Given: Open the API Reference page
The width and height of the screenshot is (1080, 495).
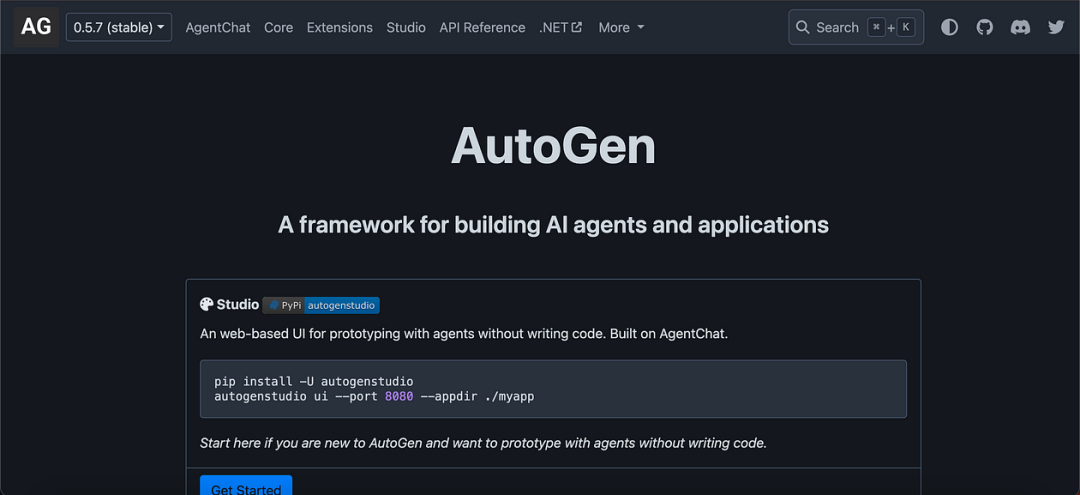Looking at the screenshot, I should pyautogui.click(x=482, y=28).
